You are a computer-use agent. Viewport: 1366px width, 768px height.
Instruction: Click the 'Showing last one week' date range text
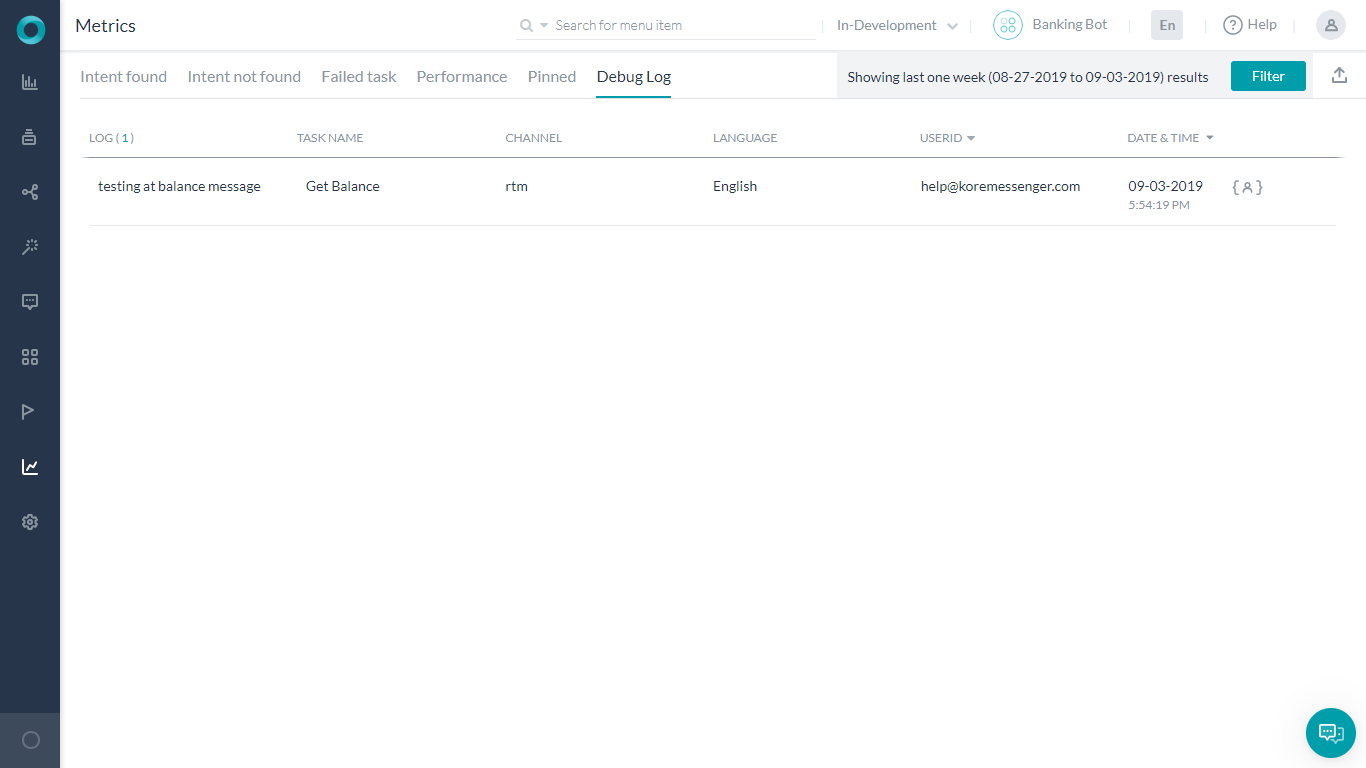click(x=1027, y=77)
